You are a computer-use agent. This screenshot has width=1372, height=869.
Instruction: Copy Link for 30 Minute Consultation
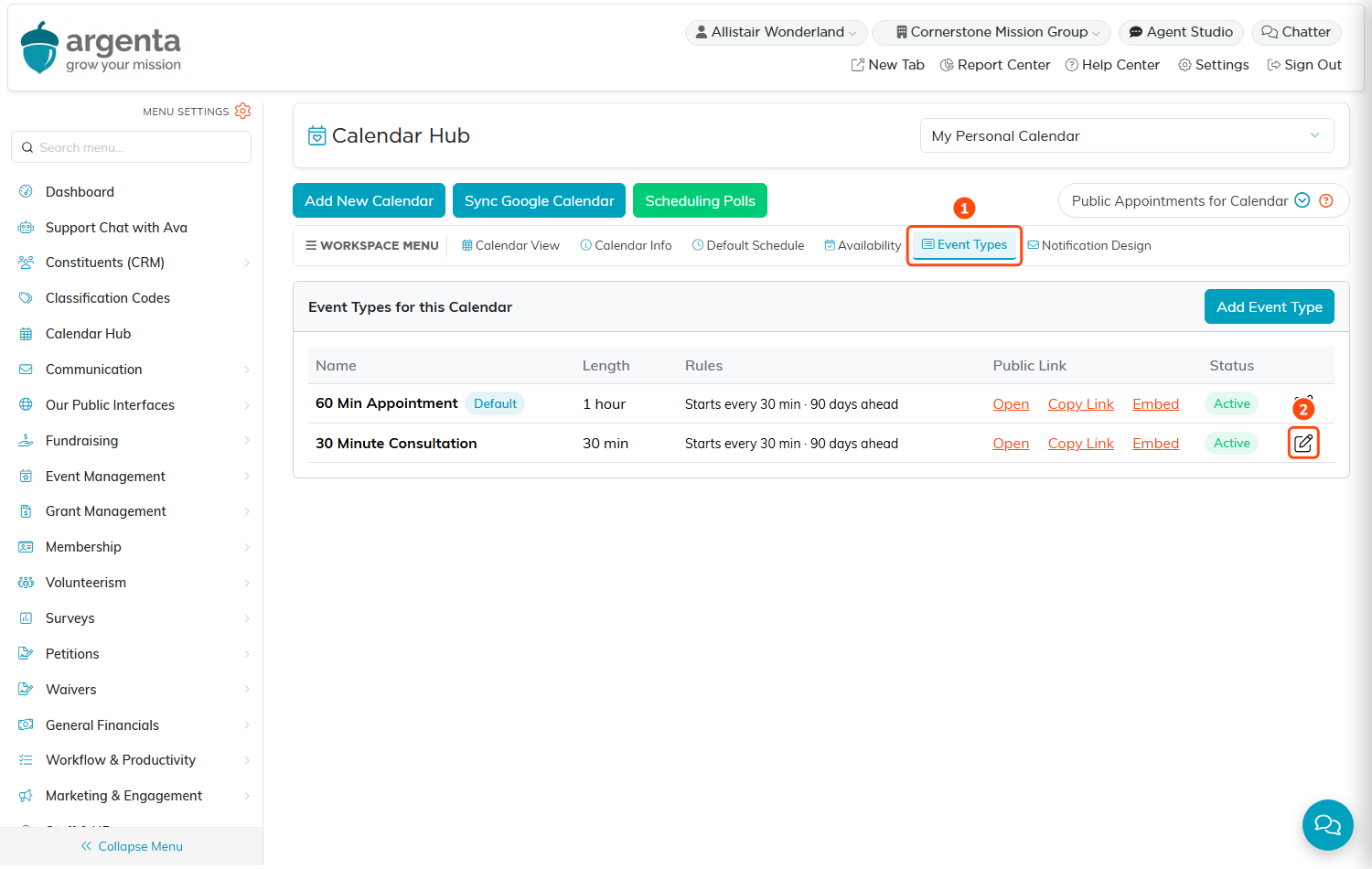click(x=1080, y=444)
